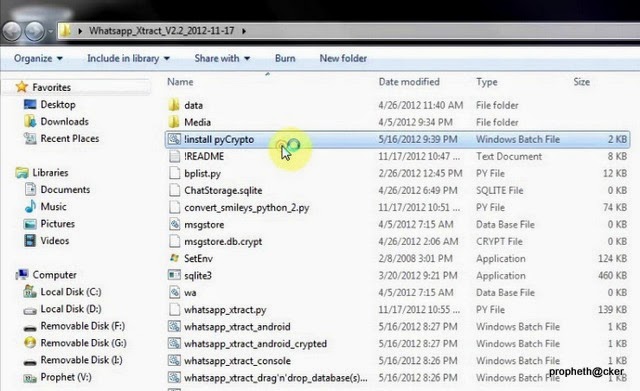
Task: Click the Forward navigation arrow button
Action: click(x=34, y=31)
